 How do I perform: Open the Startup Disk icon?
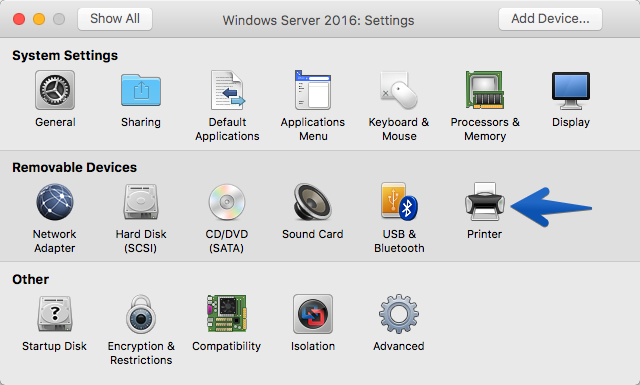(x=55, y=314)
